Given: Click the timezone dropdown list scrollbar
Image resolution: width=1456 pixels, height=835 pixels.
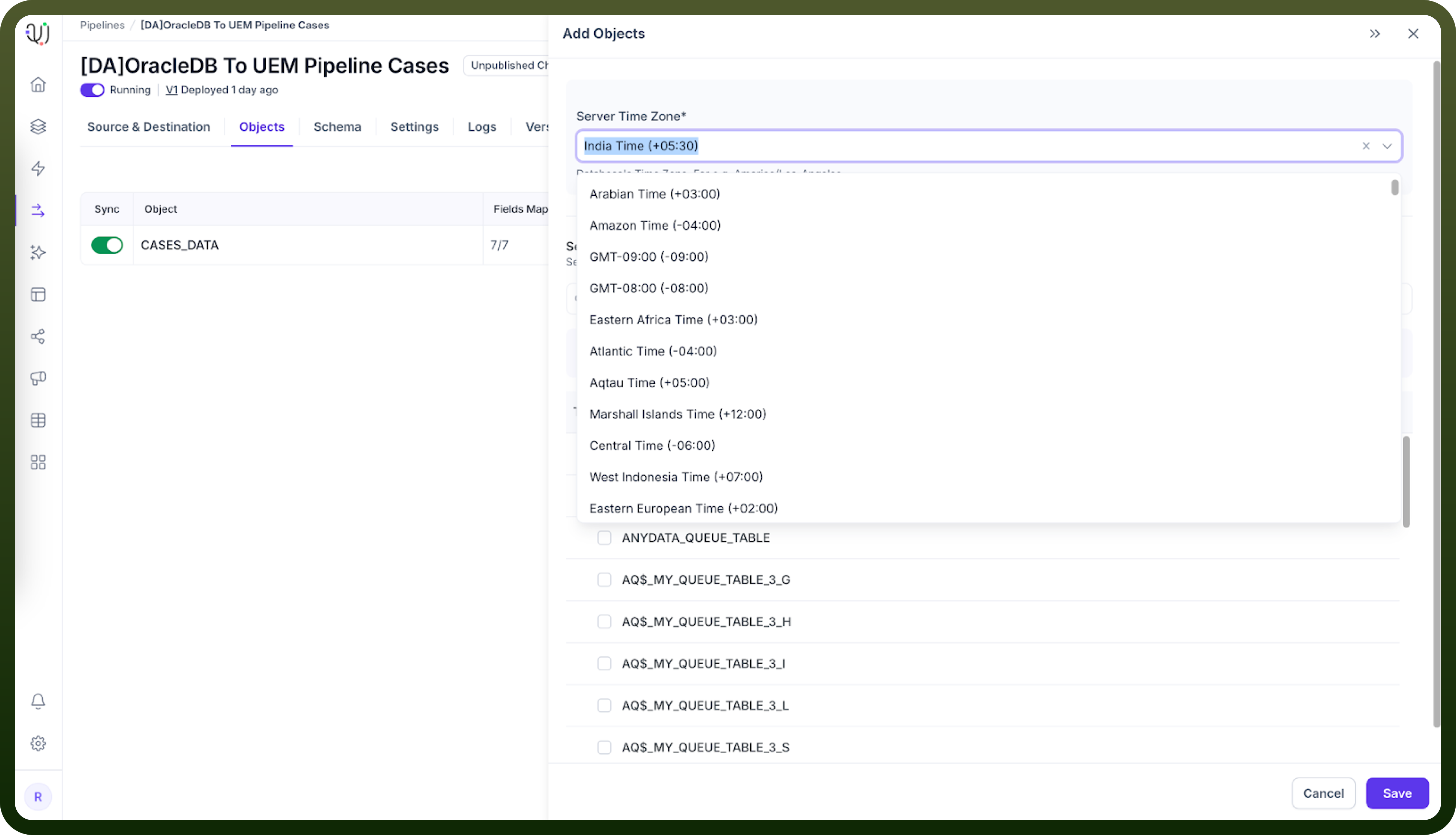Looking at the screenshot, I should coord(1395,188).
